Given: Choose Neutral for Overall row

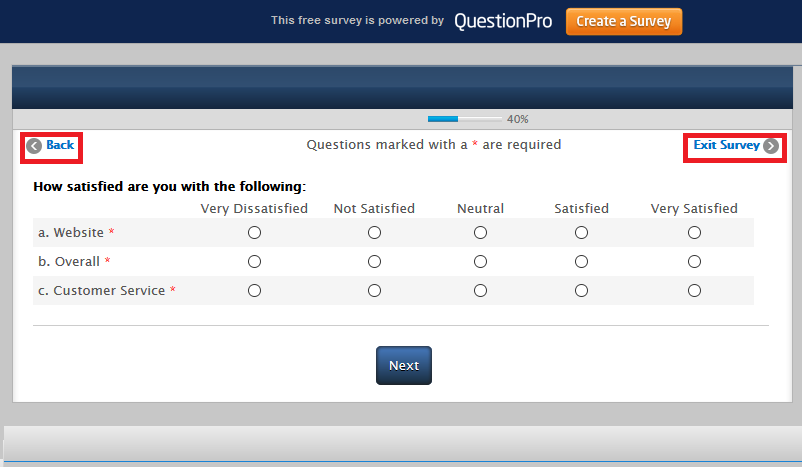Looking at the screenshot, I should 480,262.
